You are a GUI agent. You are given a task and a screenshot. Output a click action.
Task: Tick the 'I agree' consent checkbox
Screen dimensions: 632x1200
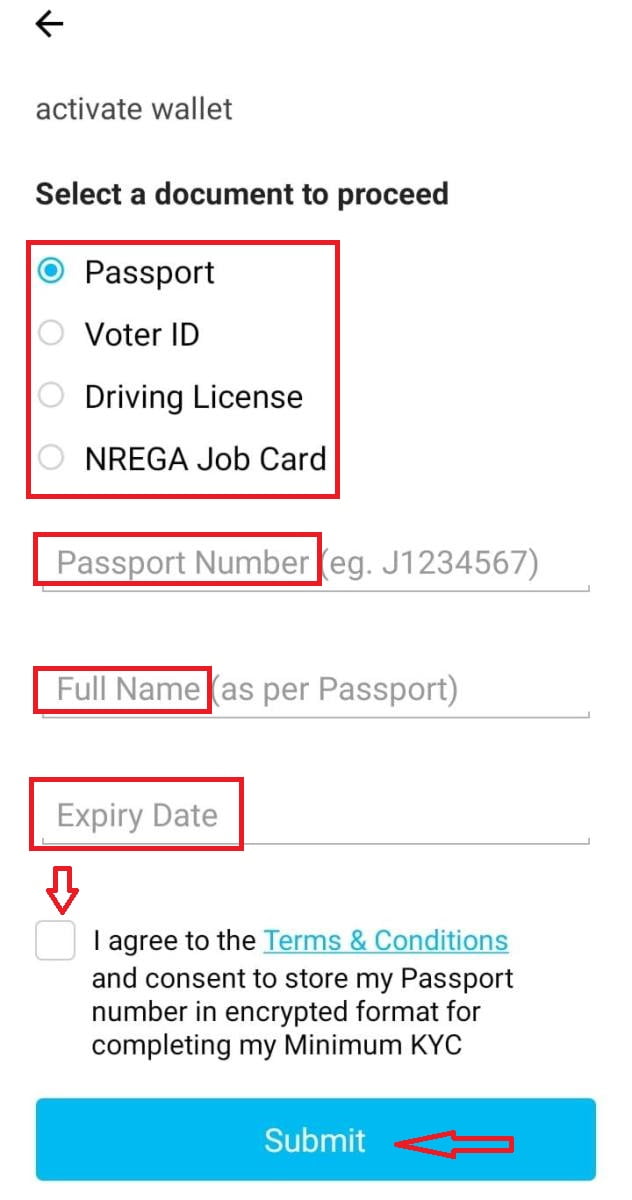click(x=55, y=941)
